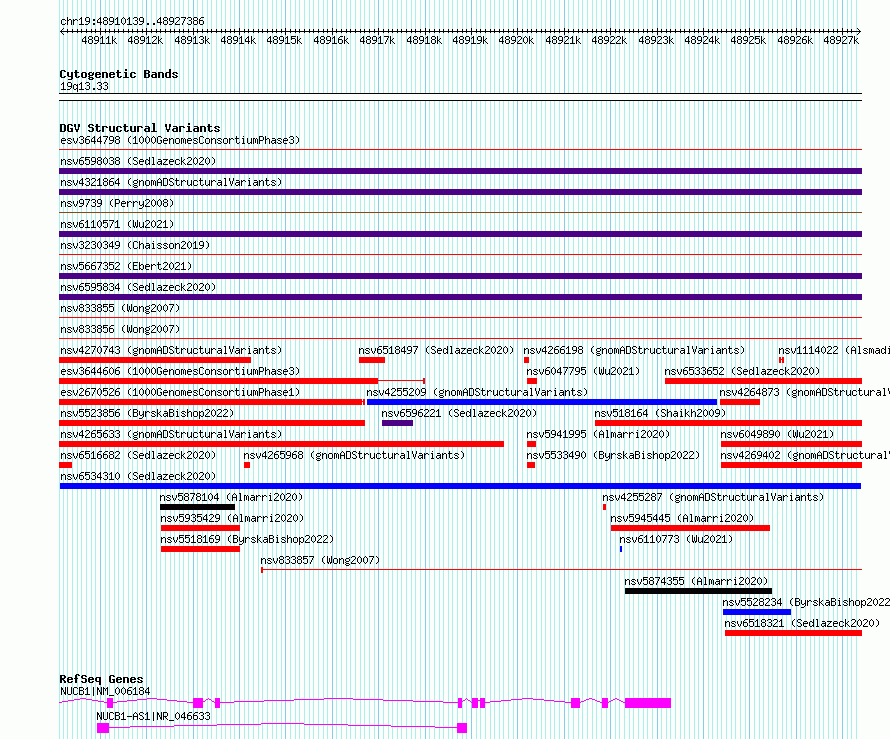Screen dimensions: 890x739
Task: Open the nsv833856 (Wong2007) entry
Action: point(120,329)
